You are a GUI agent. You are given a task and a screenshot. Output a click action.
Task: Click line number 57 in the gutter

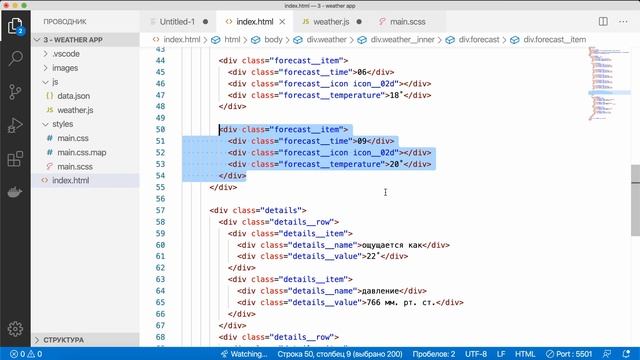click(160, 210)
